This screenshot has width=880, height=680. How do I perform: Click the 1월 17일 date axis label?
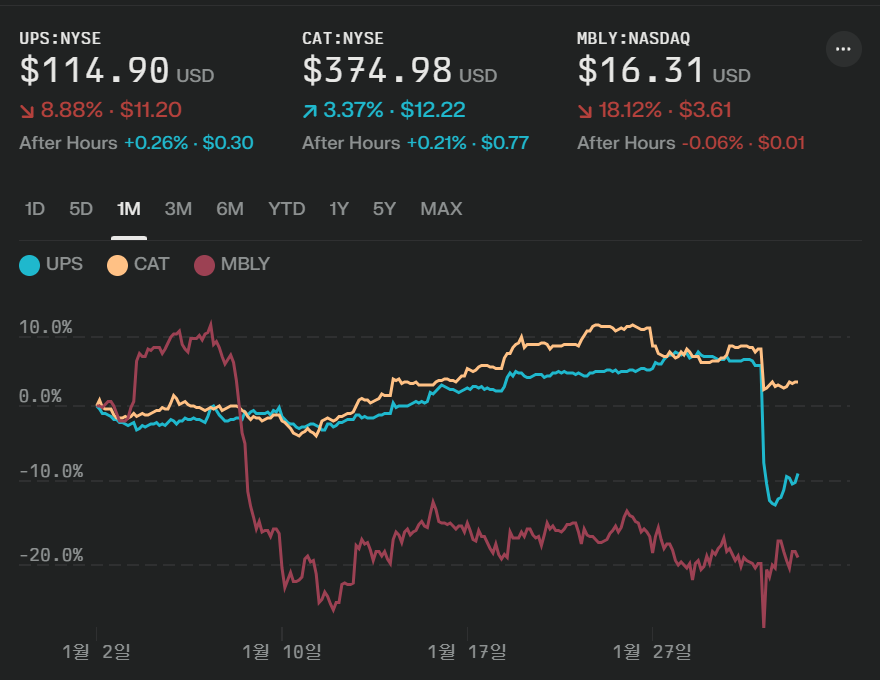pyautogui.click(x=467, y=651)
